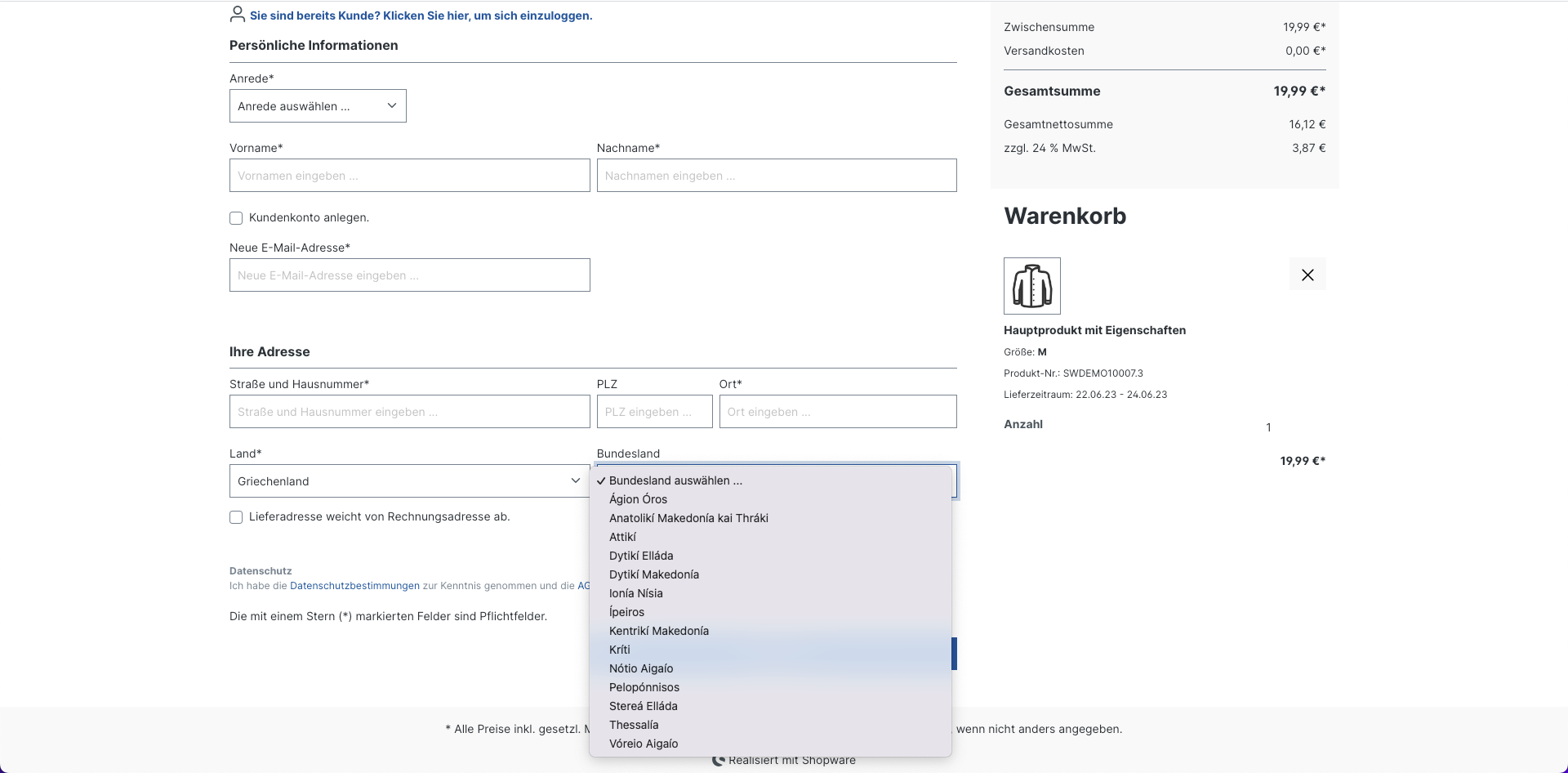This screenshot has height=773, width=1568.
Task: Click the Versandkosten 0,00 € value
Action: pos(1305,51)
